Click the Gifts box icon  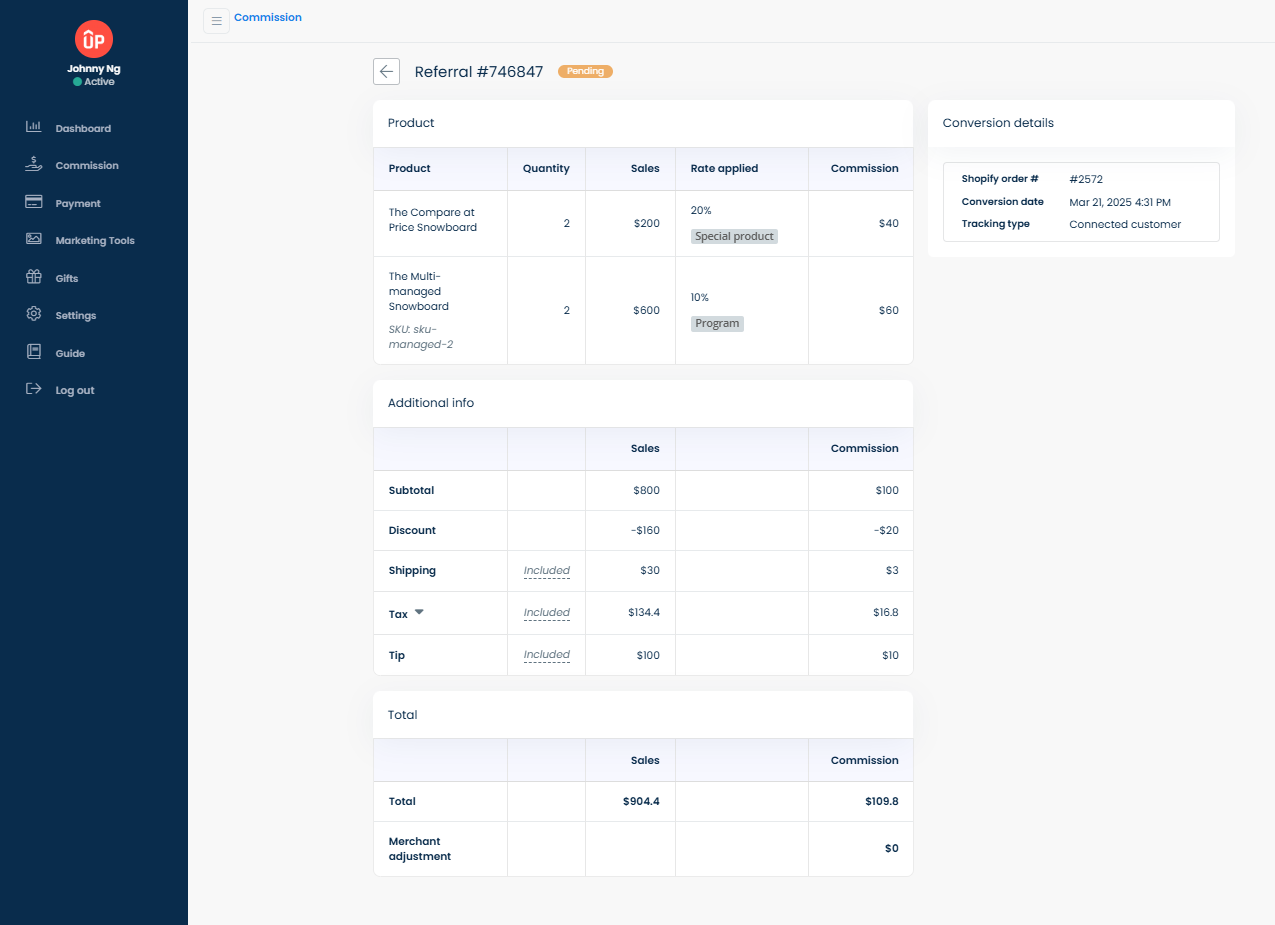click(x=33, y=277)
